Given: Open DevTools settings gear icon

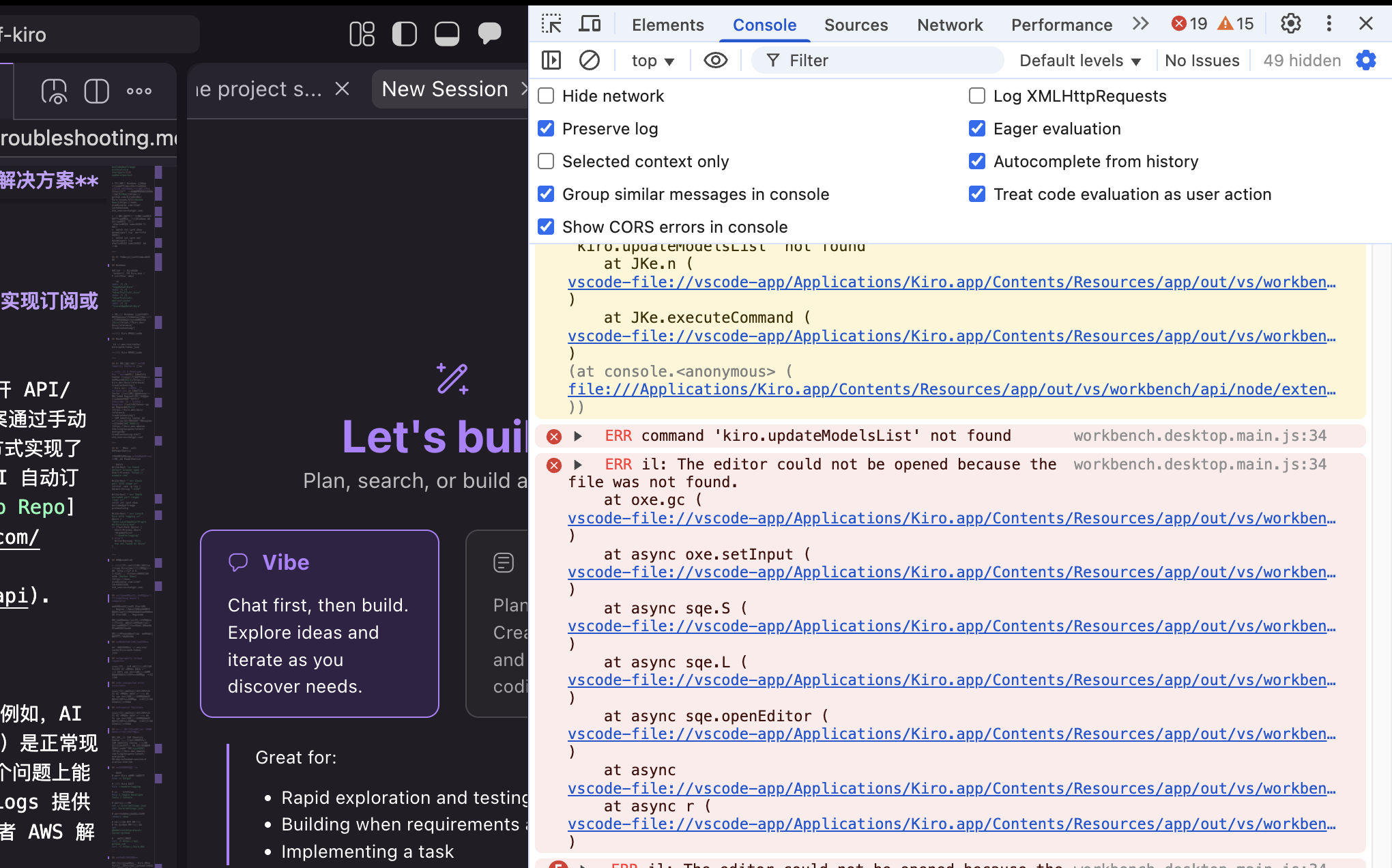Looking at the screenshot, I should tap(1290, 24).
